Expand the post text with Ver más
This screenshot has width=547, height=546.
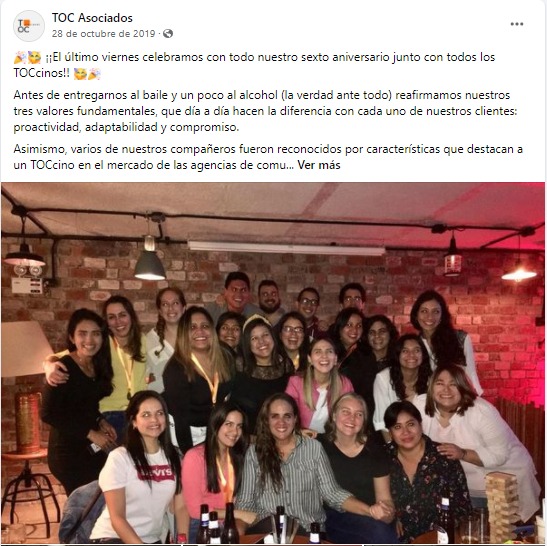click(x=319, y=165)
